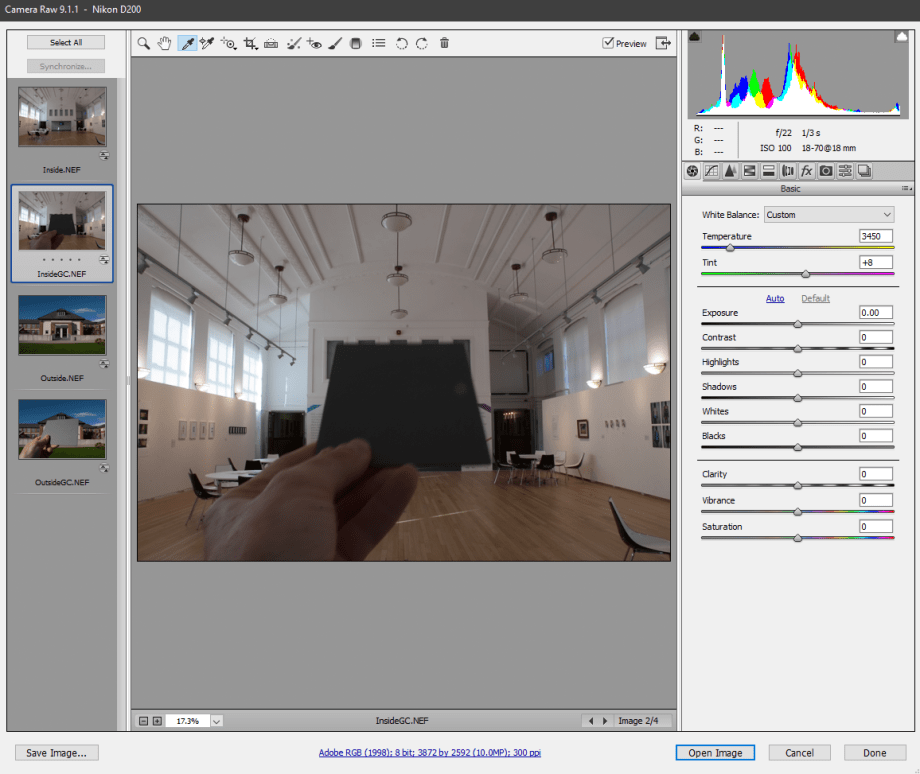The height and width of the screenshot is (774, 920).
Task: Click the Select All button
Action: (x=66, y=42)
